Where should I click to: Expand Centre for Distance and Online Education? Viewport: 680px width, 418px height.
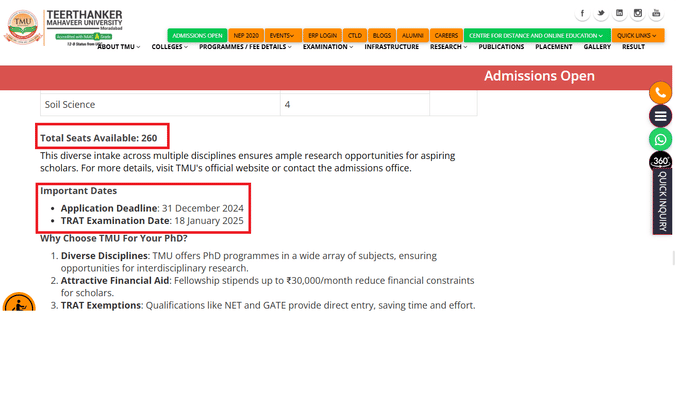(x=537, y=36)
